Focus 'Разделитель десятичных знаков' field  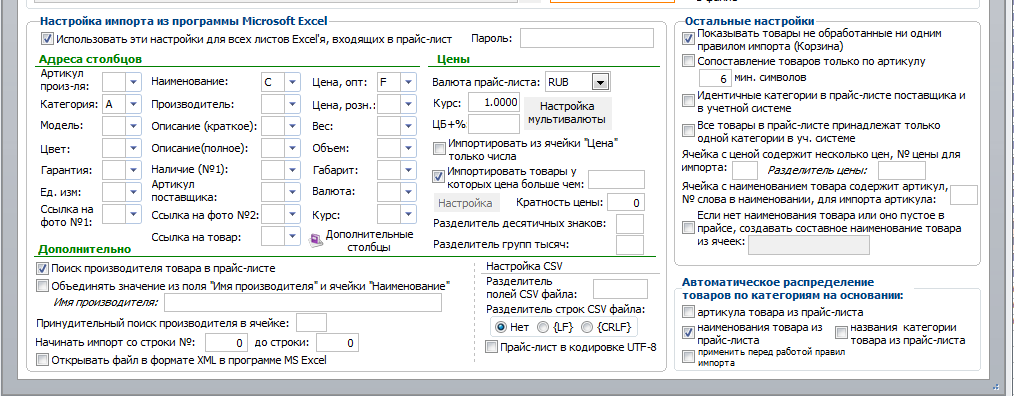pos(630,223)
